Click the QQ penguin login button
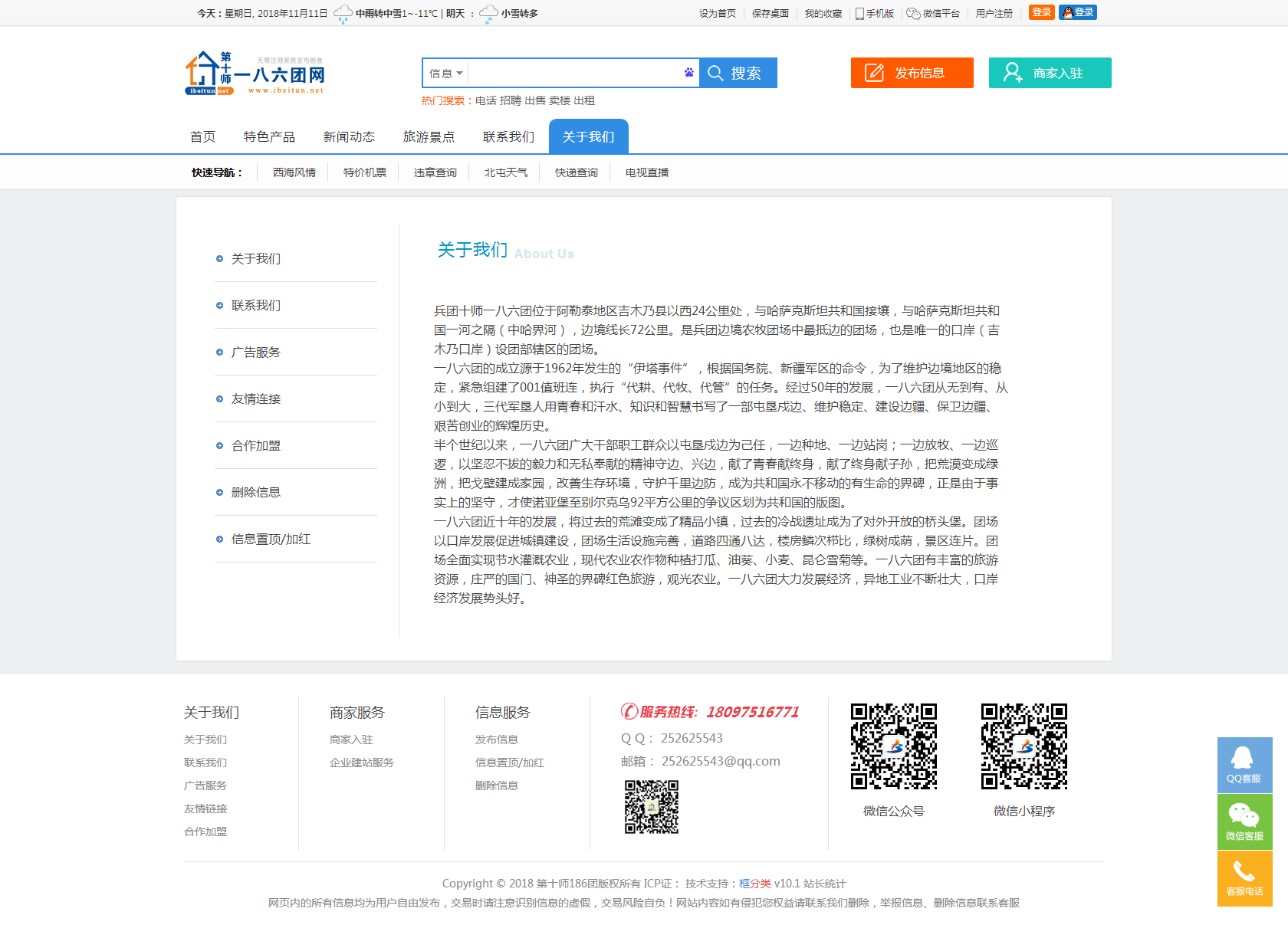Image resolution: width=1288 pixels, height=938 pixels. pos(1077,12)
